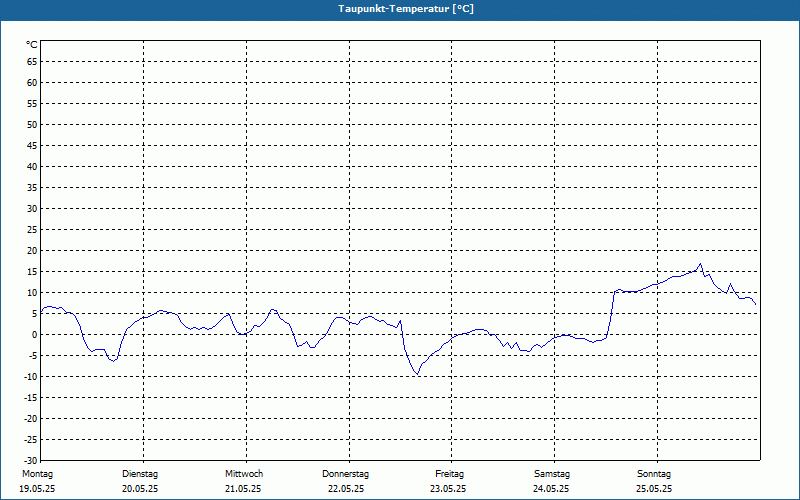Click the 23.05.25 date label
800x500 pixels.
coord(448,489)
